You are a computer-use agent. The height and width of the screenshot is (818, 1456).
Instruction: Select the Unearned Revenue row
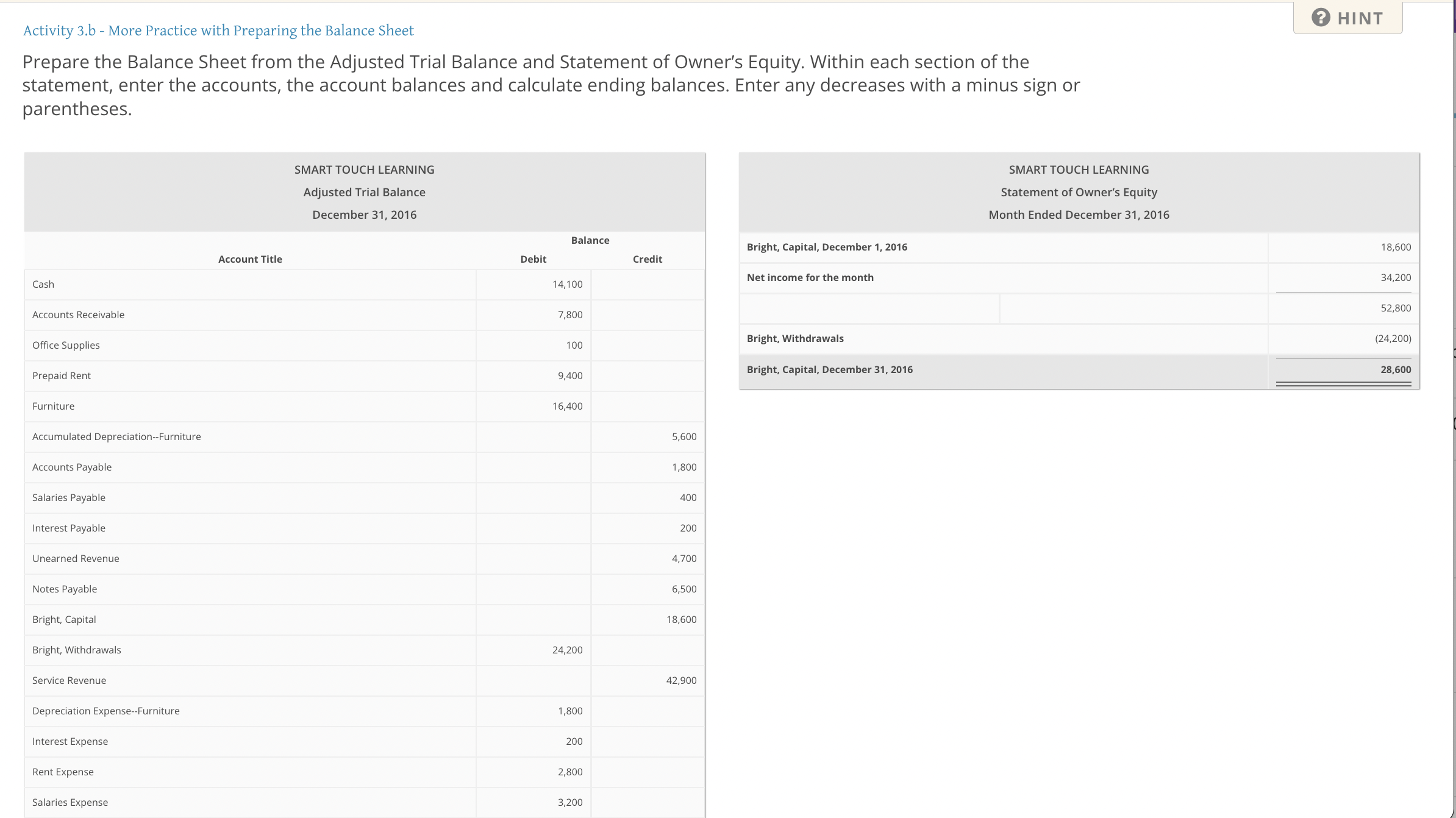[x=365, y=559]
